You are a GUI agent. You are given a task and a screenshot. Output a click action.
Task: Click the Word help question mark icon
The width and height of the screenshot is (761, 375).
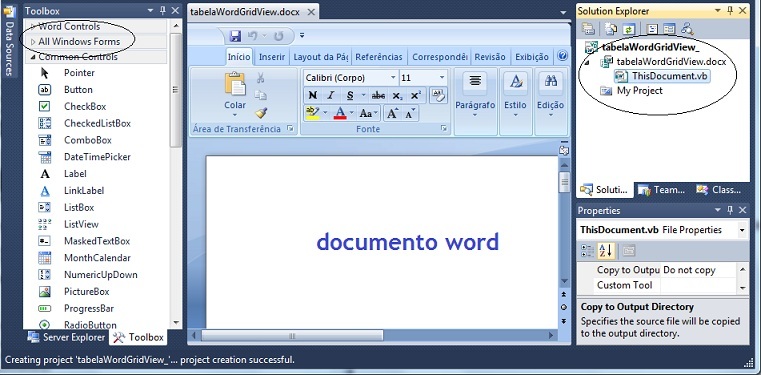click(562, 56)
